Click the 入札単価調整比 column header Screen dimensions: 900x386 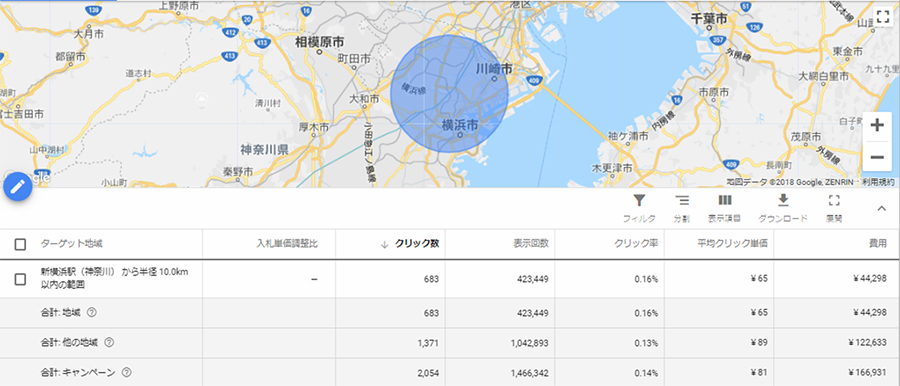click(287, 244)
